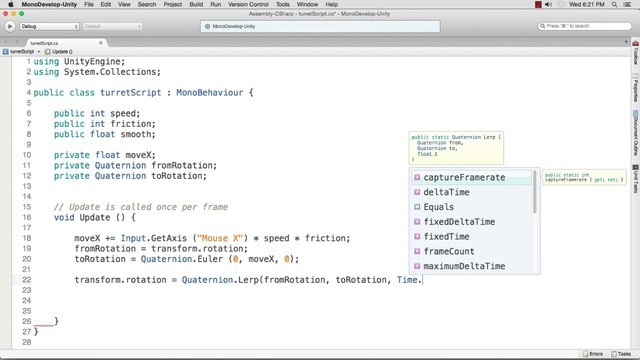Click the Wed 6:21 PM clock
The width and height of the screenshot is (640, 360).
[587, 4]
